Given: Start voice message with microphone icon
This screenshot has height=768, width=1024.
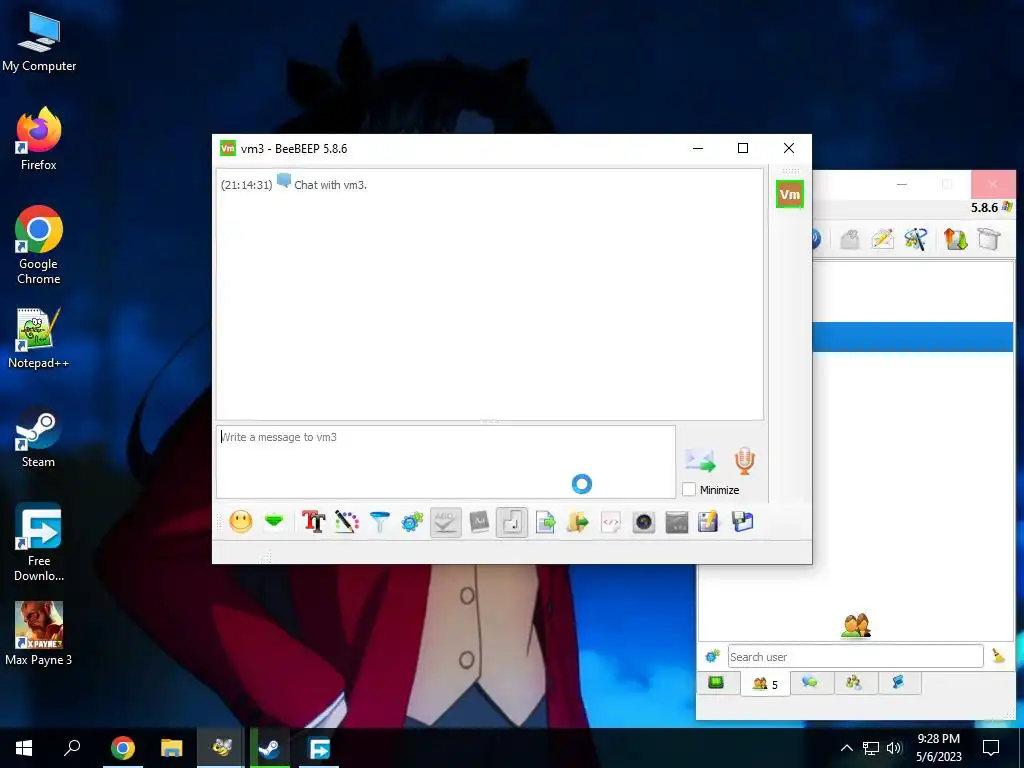Looking at the screenshot, I should 744,460.
